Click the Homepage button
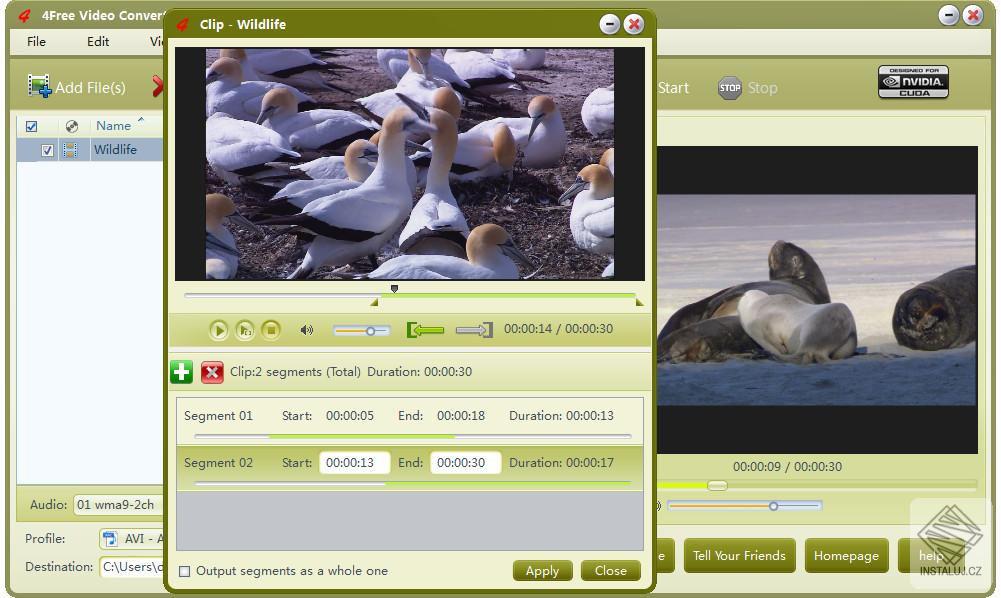 [x=846, y=555]
